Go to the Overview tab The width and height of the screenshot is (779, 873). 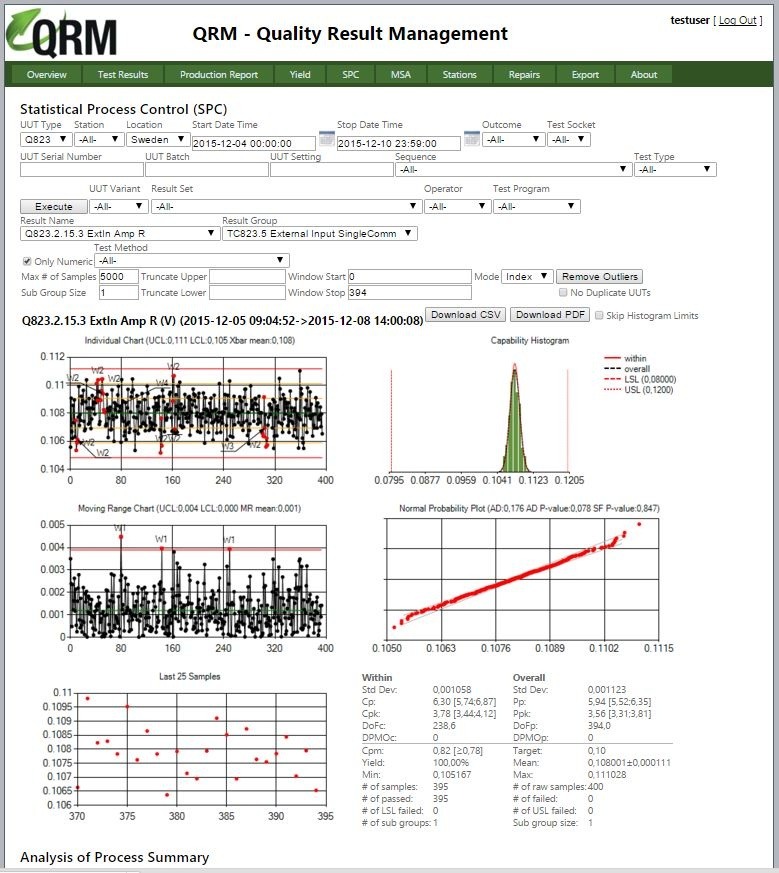[47, 75]
